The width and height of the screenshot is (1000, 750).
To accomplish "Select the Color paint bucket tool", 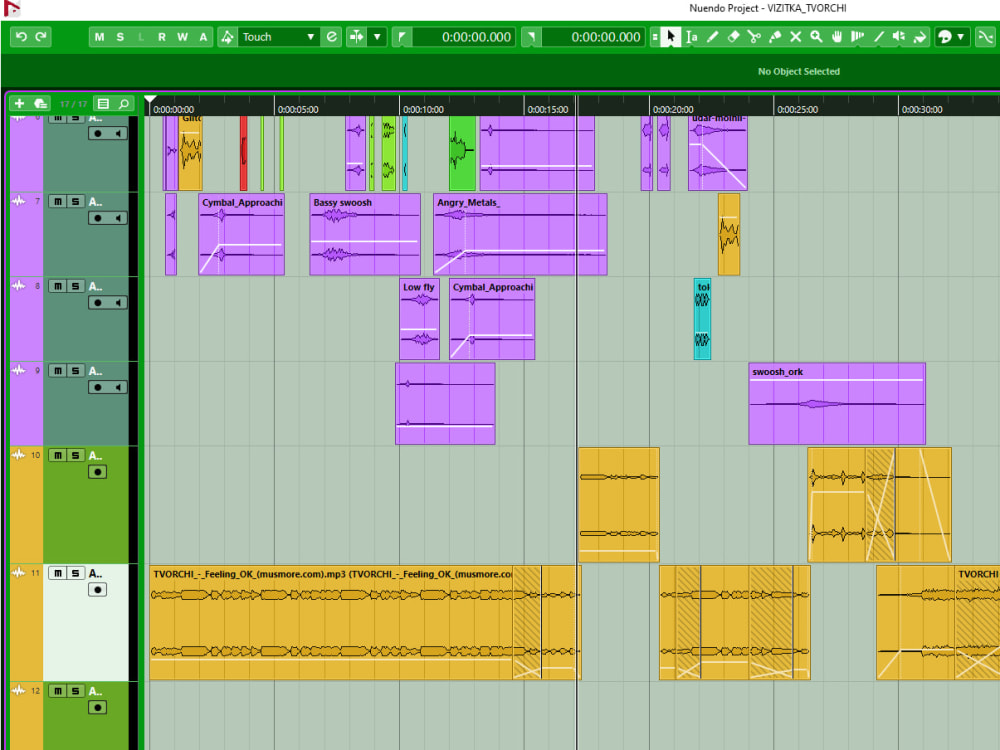I will [920, 37].
